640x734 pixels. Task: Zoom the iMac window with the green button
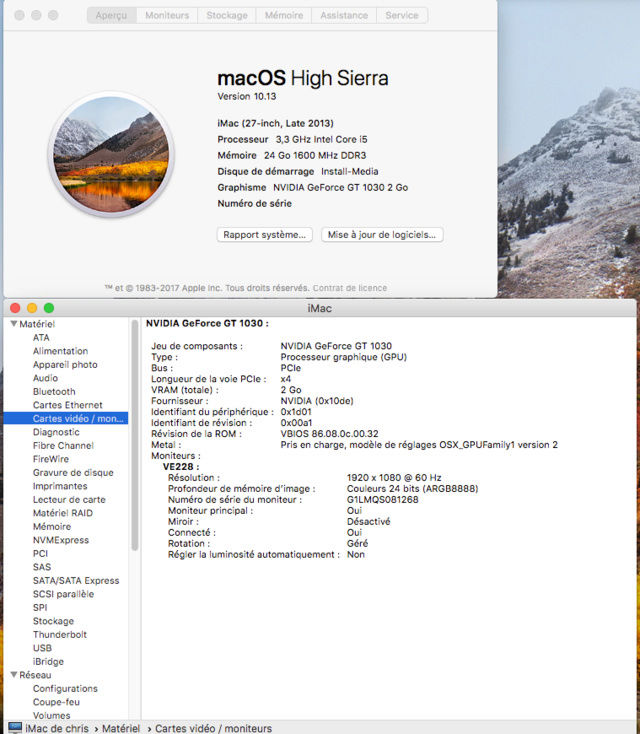tap(49, 308)
